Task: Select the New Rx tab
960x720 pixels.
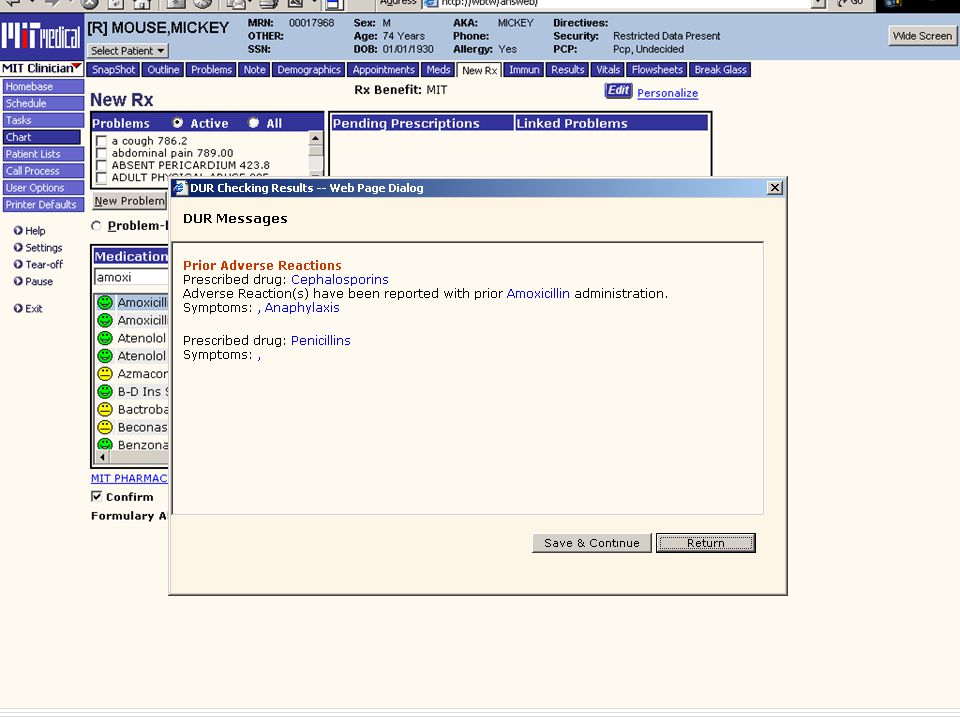Action: [479, 70]
